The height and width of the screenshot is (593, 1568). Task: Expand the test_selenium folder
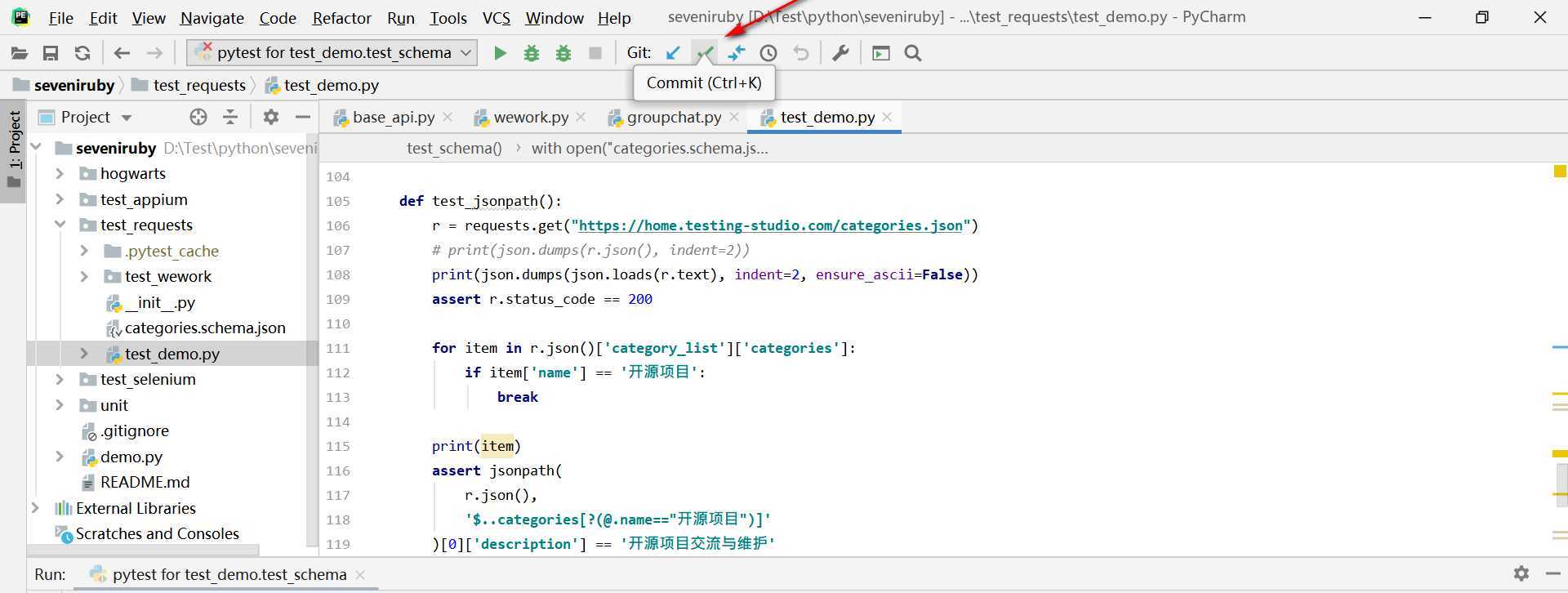60,379
